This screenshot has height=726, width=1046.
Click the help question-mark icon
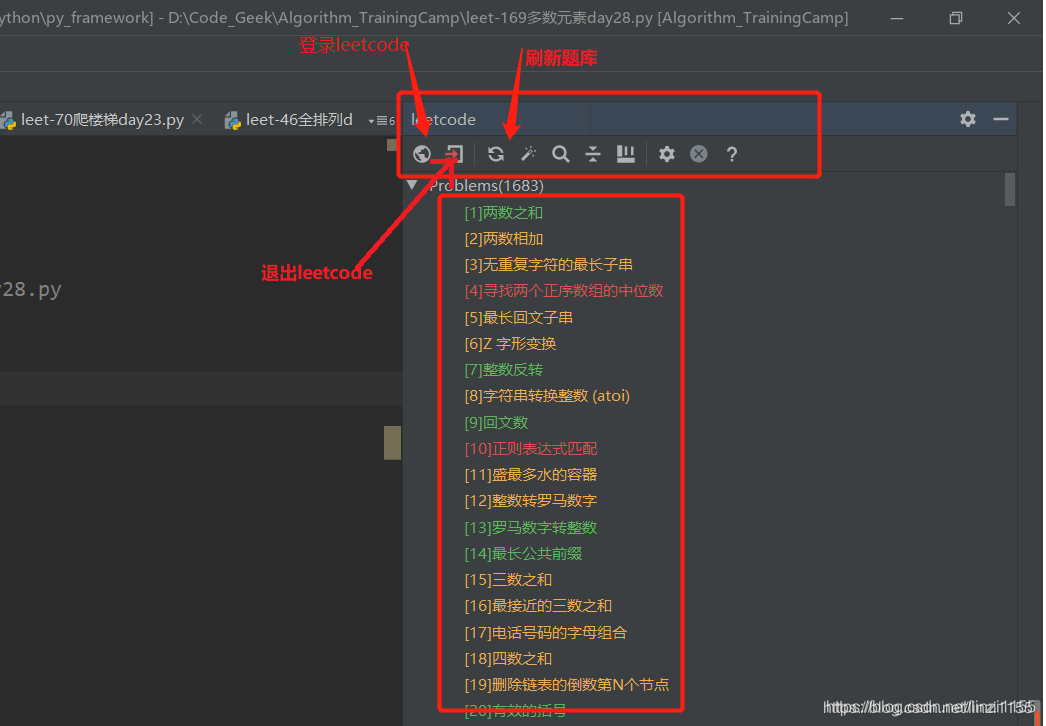point(731,154)
